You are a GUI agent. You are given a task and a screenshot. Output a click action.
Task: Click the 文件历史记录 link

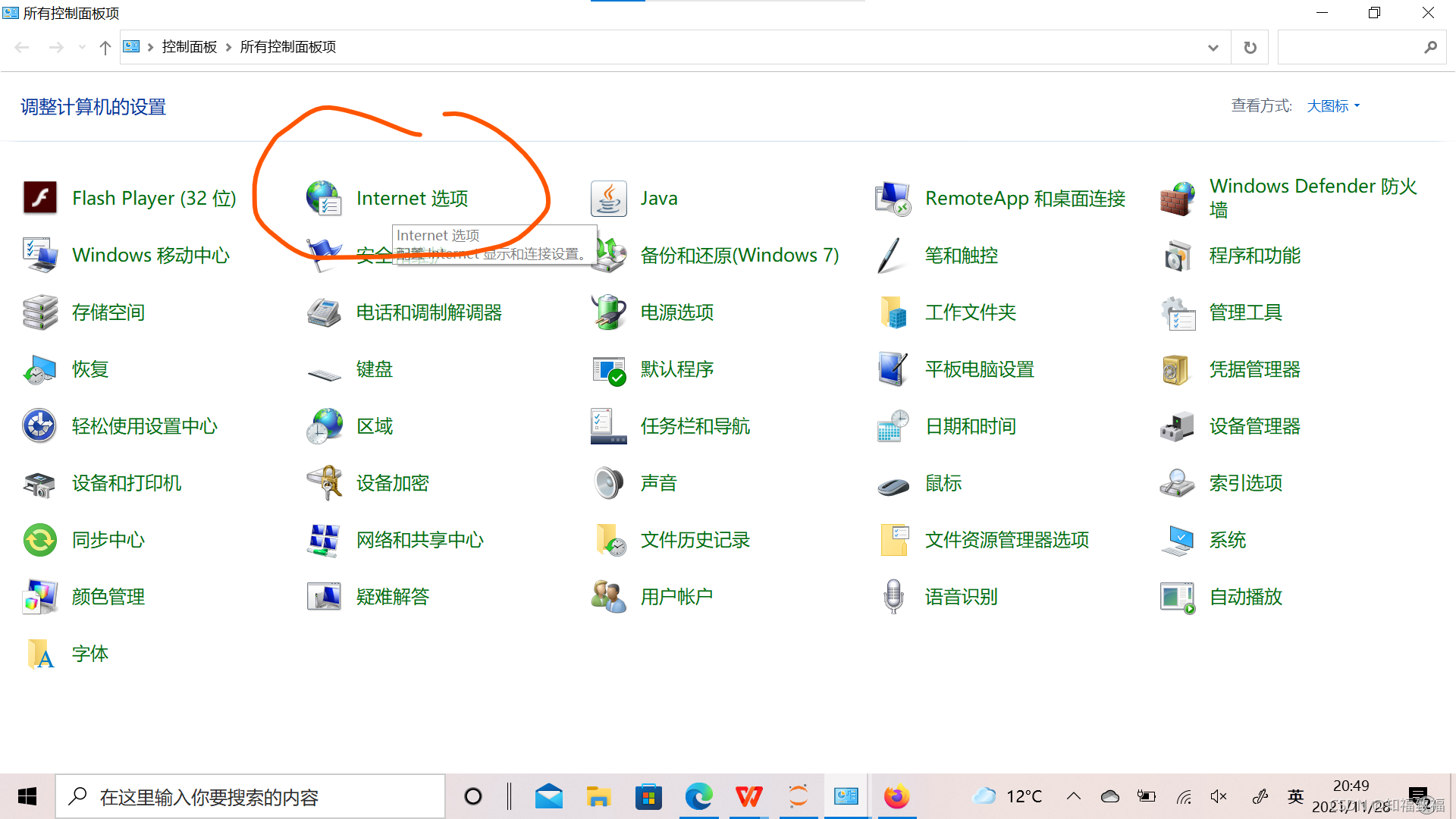click(x=695, y=540)
